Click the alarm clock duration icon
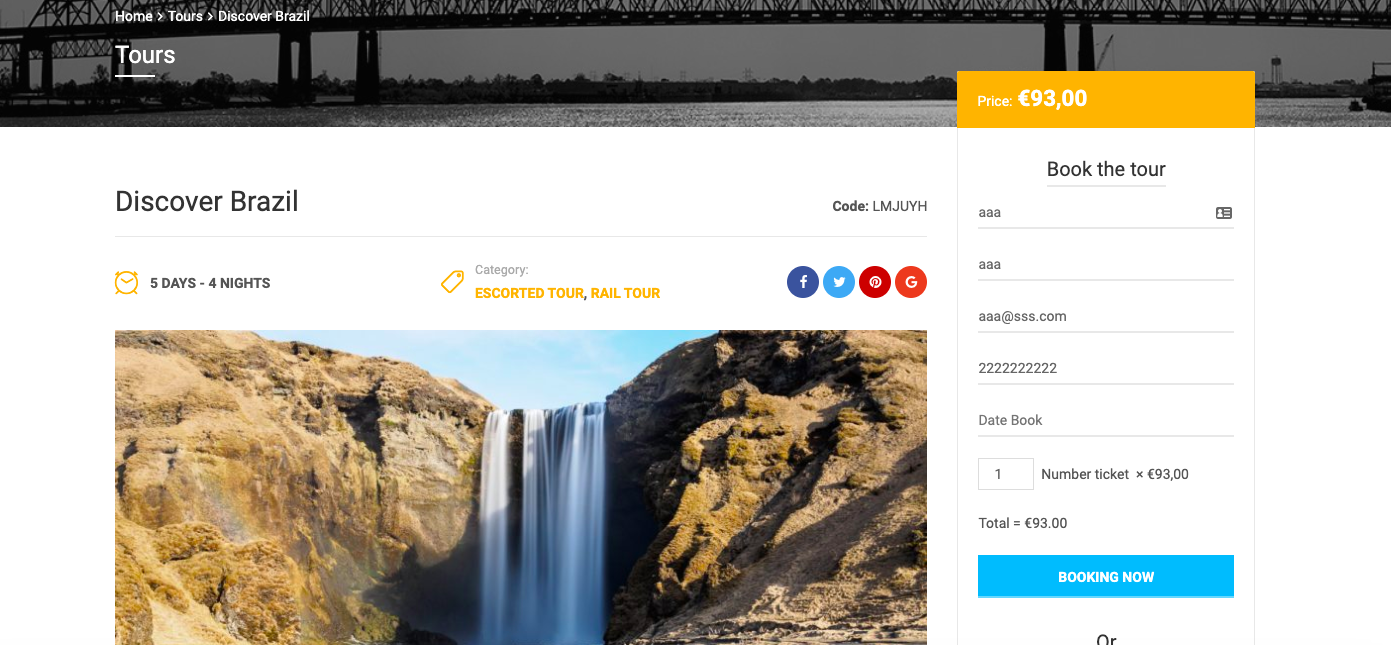Viewport: 1391px width, 645px height. (126, 282)
